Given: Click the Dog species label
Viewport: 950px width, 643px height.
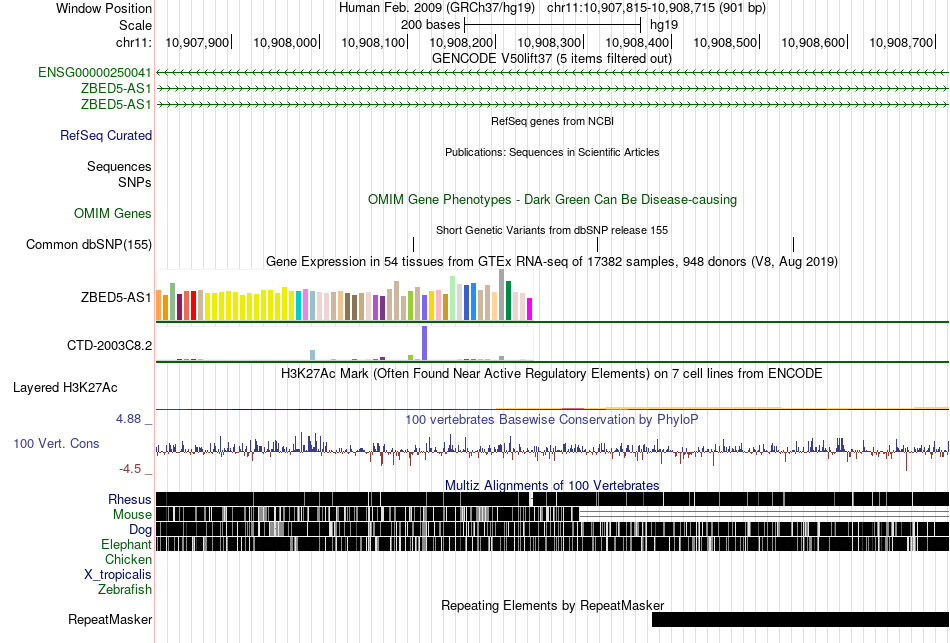Looking at the screenshot, I should pos(141,530).
